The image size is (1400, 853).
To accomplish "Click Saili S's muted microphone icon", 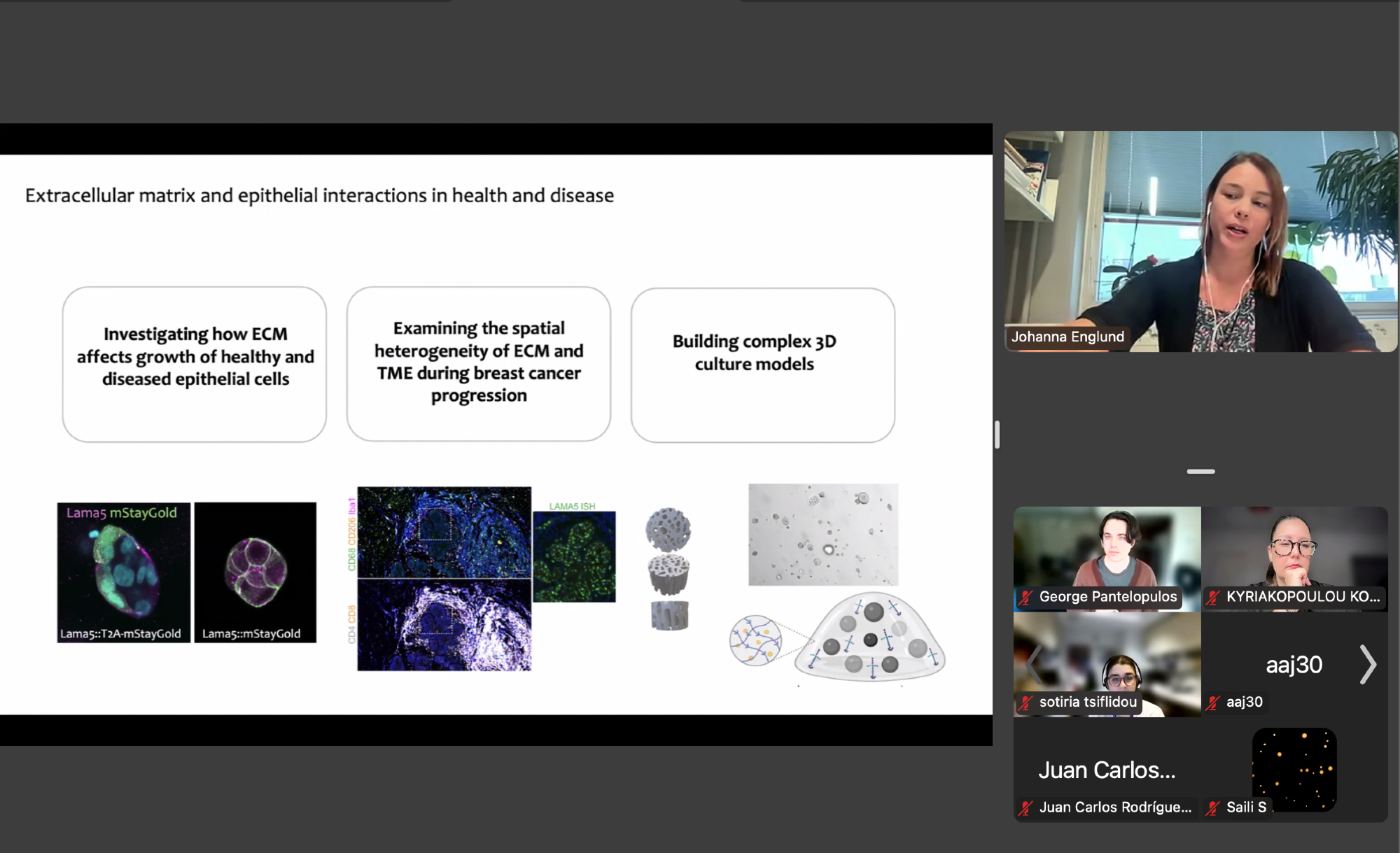I will tap(1212, 808).
